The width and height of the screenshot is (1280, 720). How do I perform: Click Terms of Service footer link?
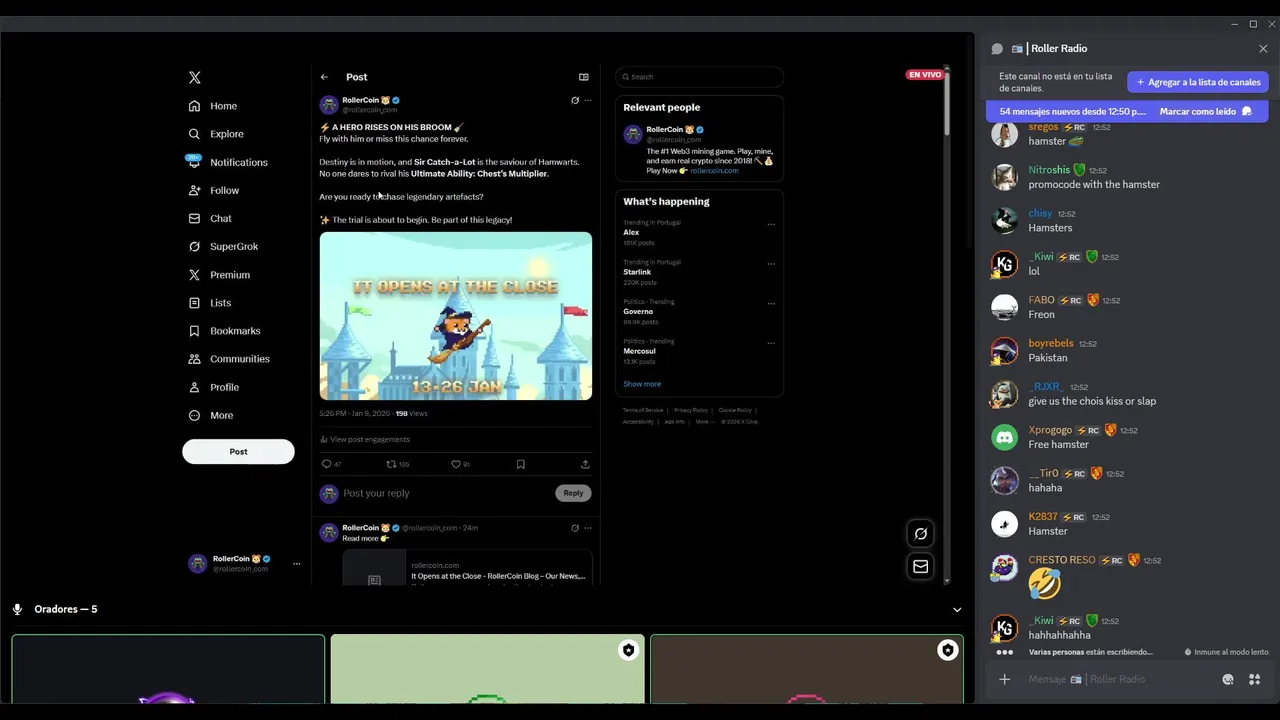tap(643, 410)
